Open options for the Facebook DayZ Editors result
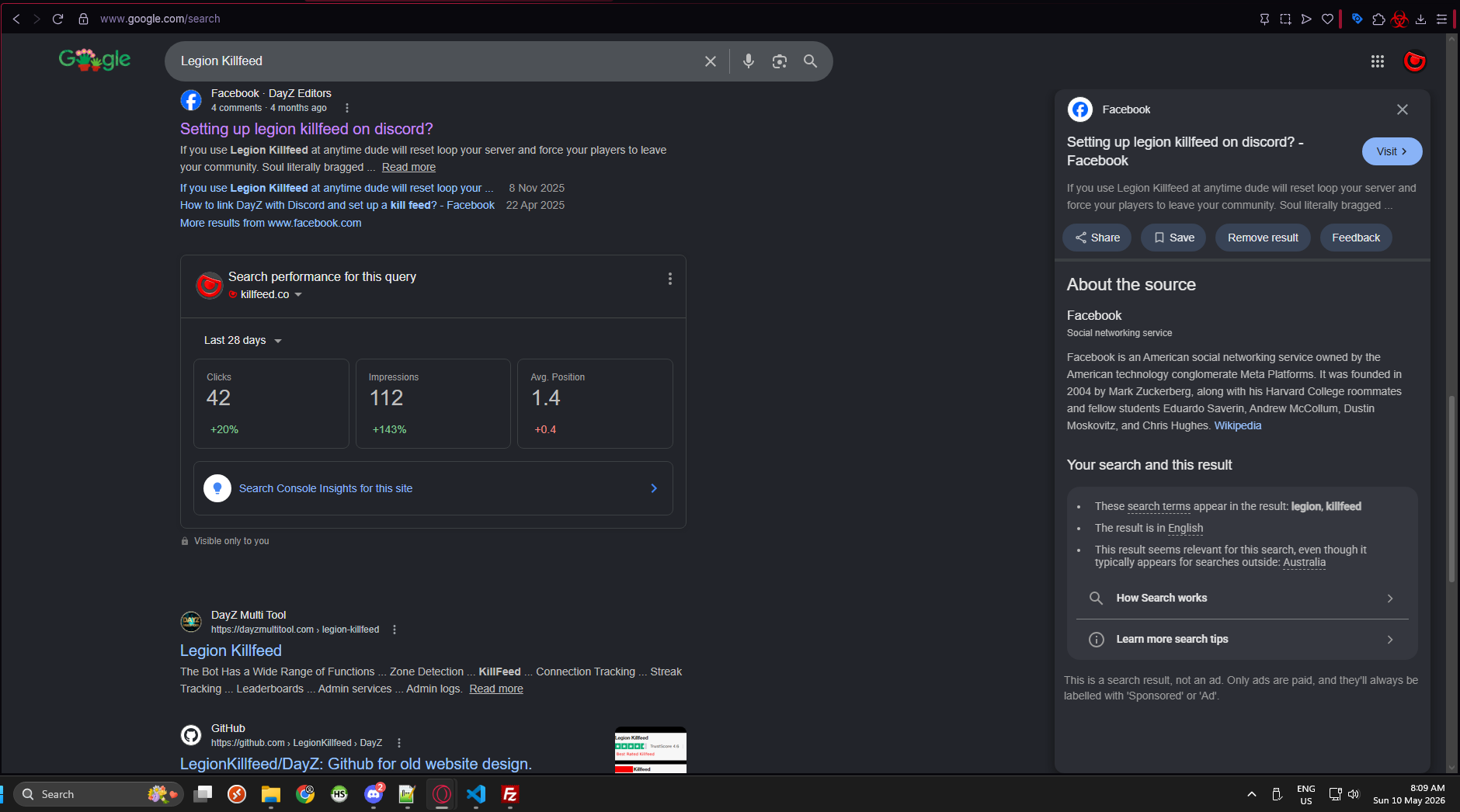Viewport: 1460px width, 812px height. (x=347, y=108)
